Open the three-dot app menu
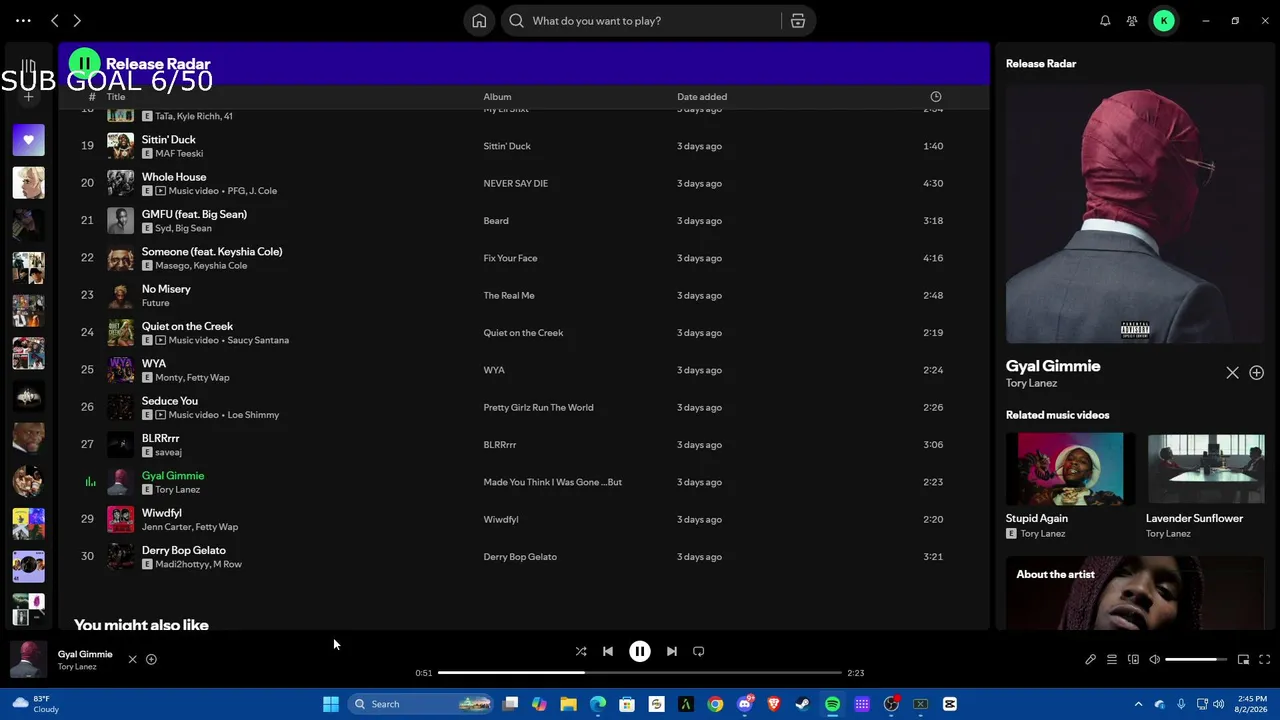Screen dimensions: 1280x720 [x=23, y=20]
